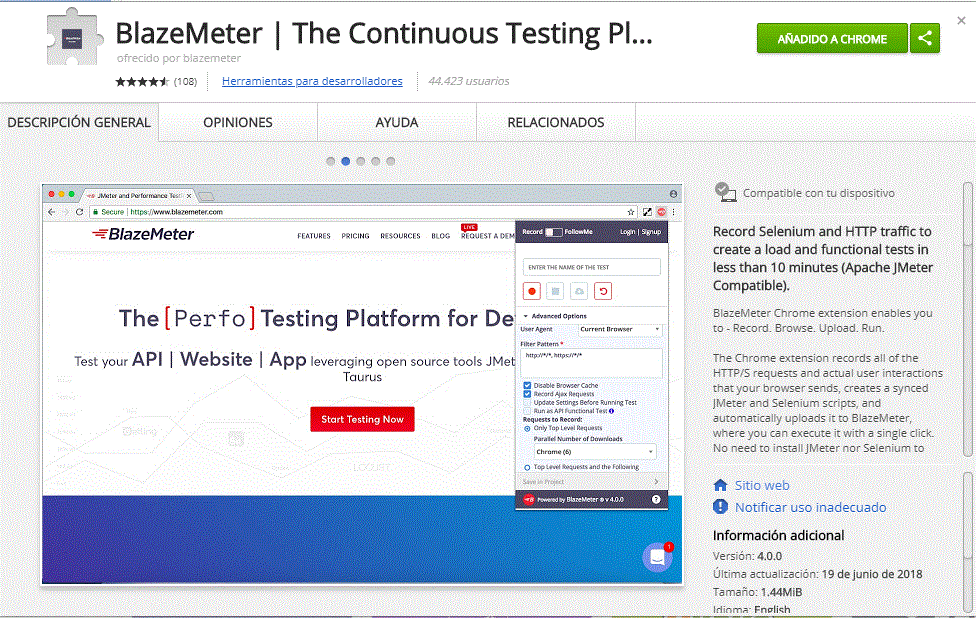This screenshot has height=618, width=976.
Task: Toggle the Disable Browser Cache checkbox
Action: click(x=527, y=386)
